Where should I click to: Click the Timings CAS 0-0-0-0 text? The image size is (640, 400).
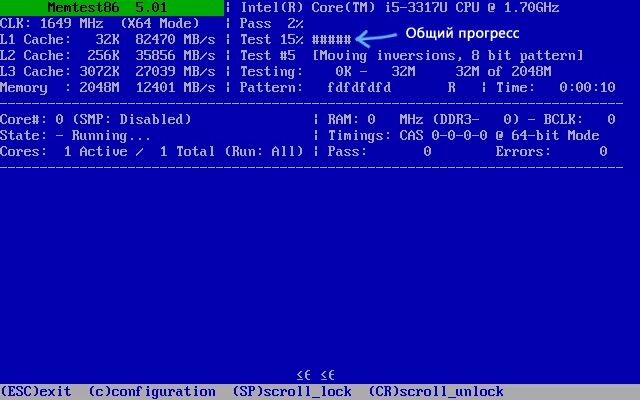(464, 135)
